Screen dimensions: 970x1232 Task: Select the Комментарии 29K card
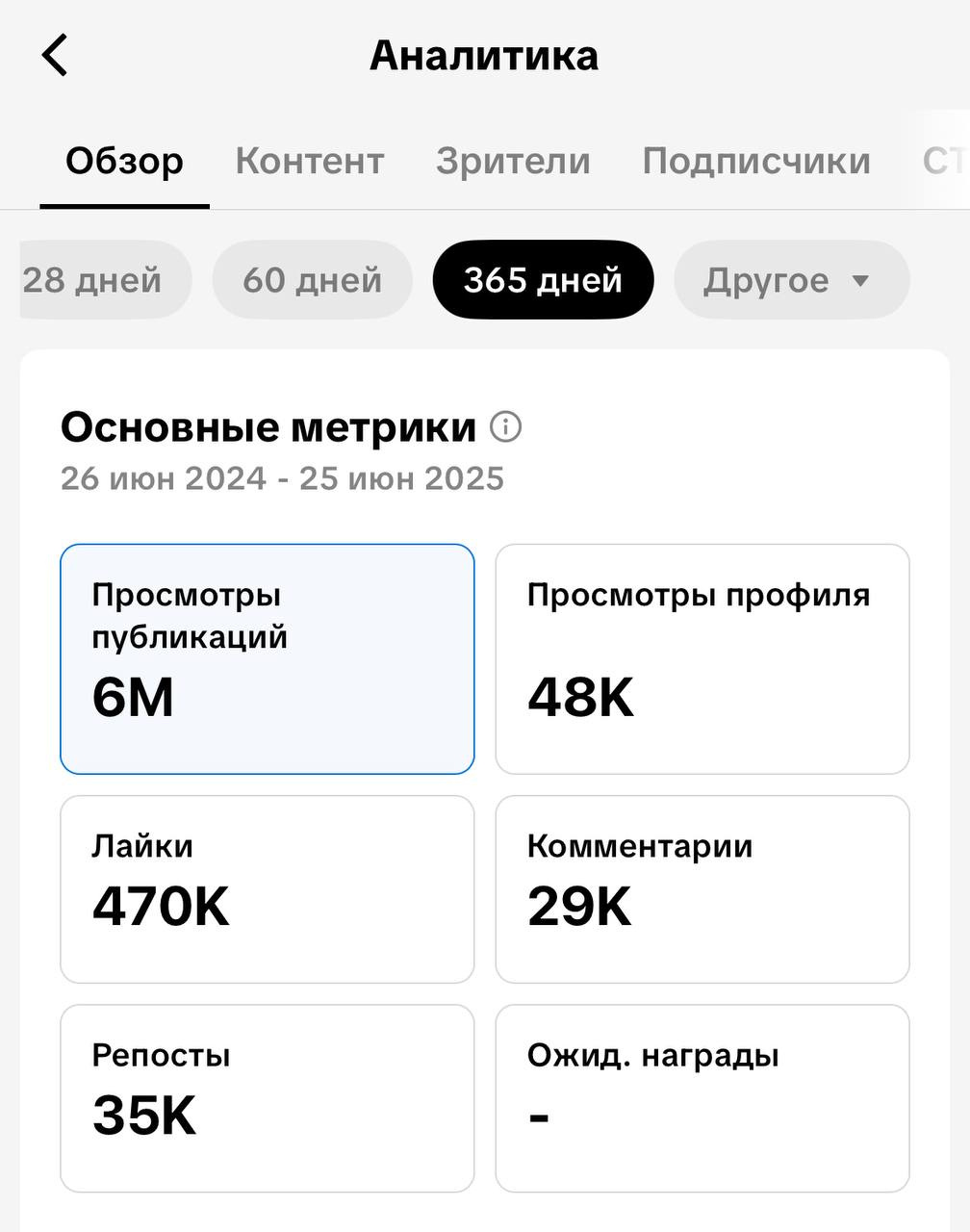coord(702,889)
